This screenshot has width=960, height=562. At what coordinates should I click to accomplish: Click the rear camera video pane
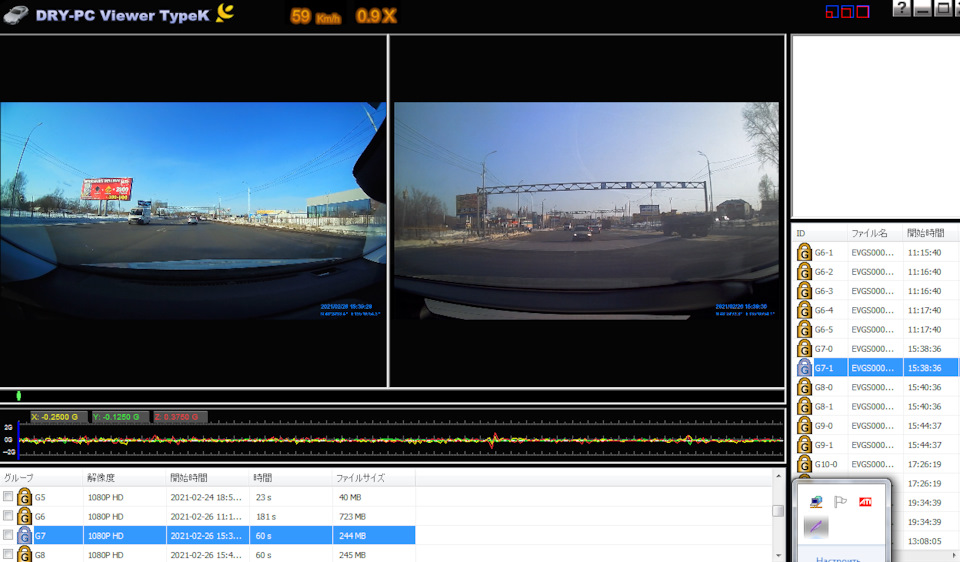[x=587, y=210]
